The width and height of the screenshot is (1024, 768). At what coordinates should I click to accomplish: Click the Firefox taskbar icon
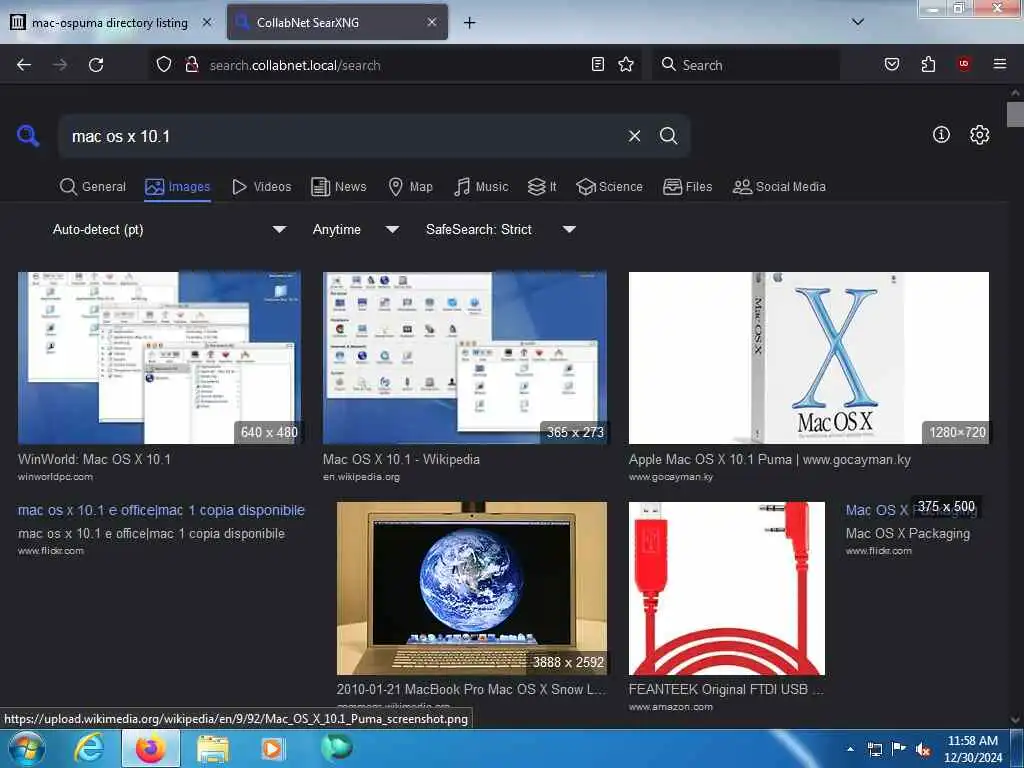[151, 748]
